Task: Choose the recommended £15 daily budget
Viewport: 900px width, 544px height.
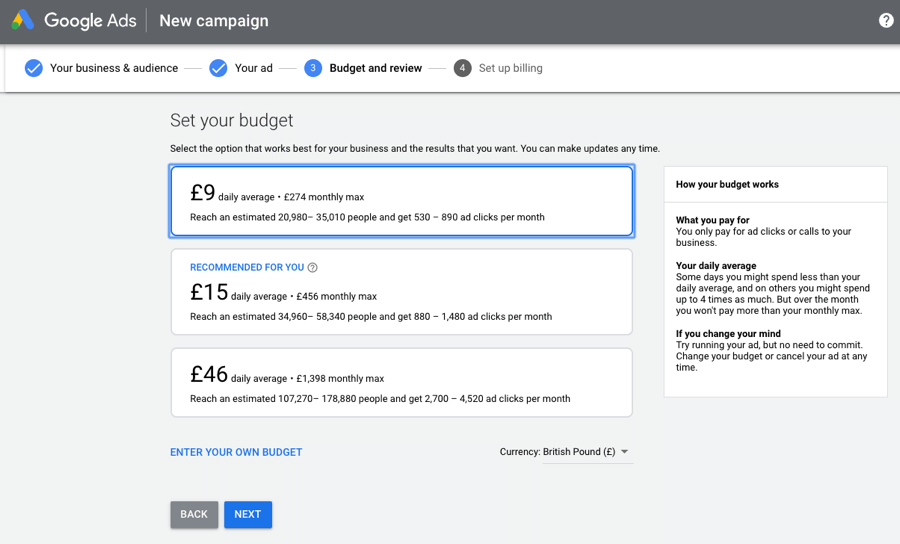Action: pyautogui.click(x=401, y=292)
